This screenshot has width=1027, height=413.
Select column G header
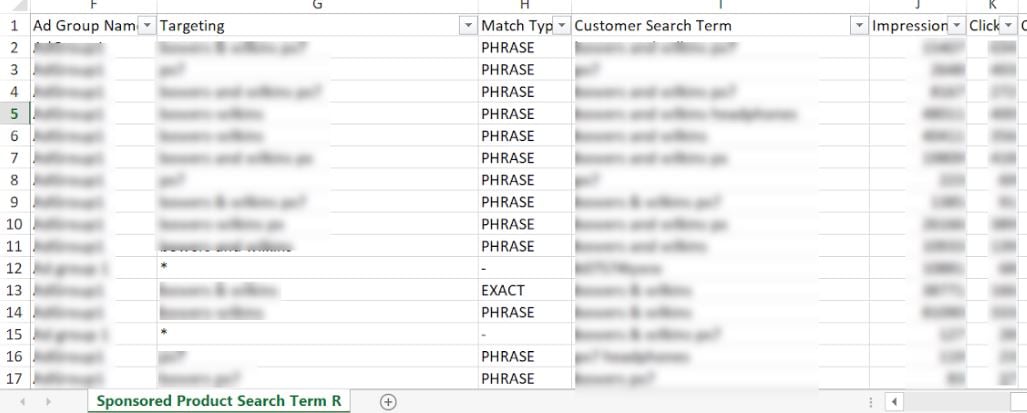point(317,6)
